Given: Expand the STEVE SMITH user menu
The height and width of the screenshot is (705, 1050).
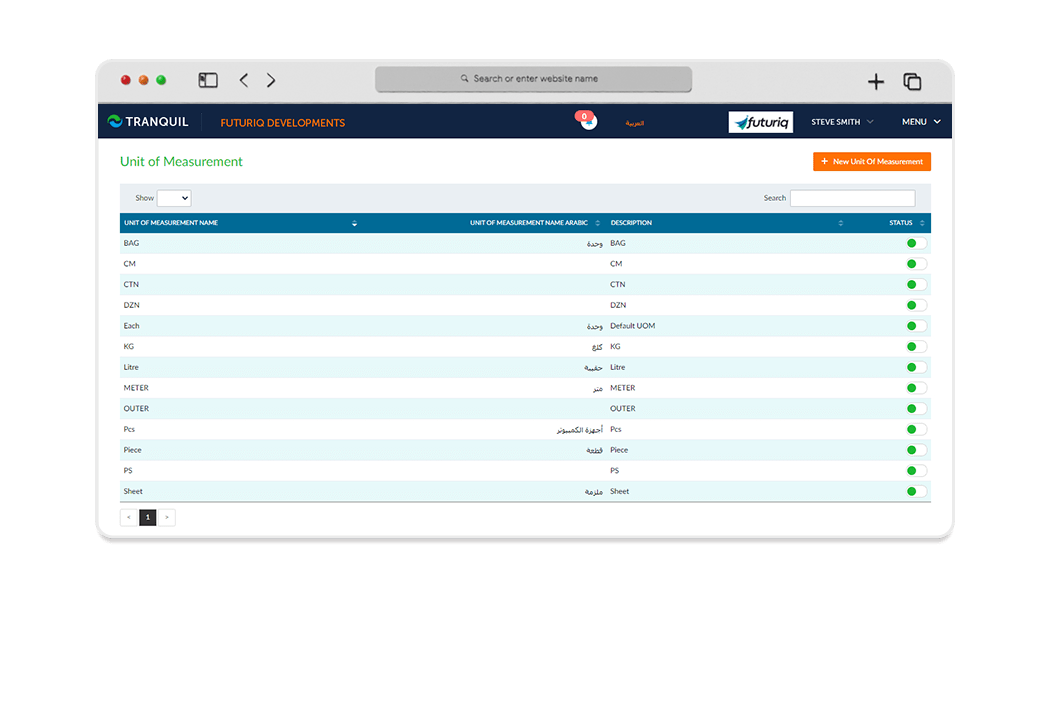Looking at the screenshot, I should click(841, 121).
